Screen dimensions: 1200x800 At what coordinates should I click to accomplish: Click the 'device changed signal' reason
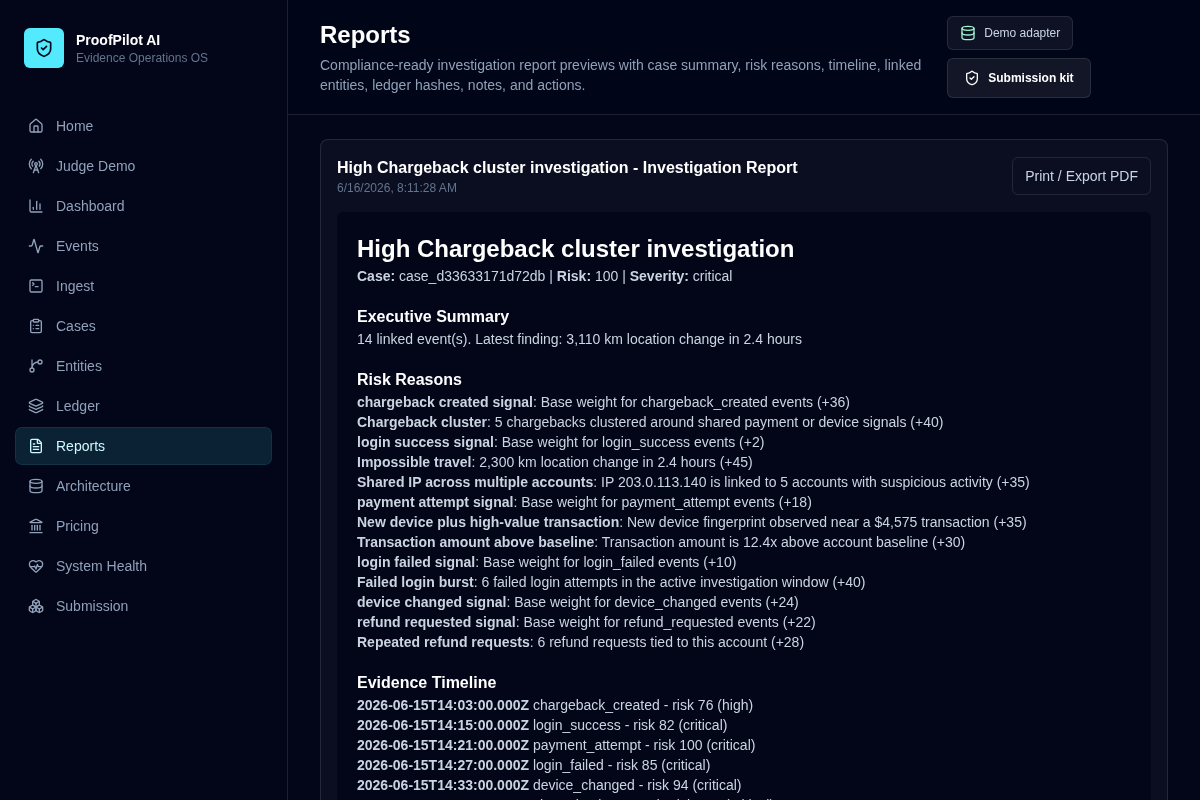(578, 602)
